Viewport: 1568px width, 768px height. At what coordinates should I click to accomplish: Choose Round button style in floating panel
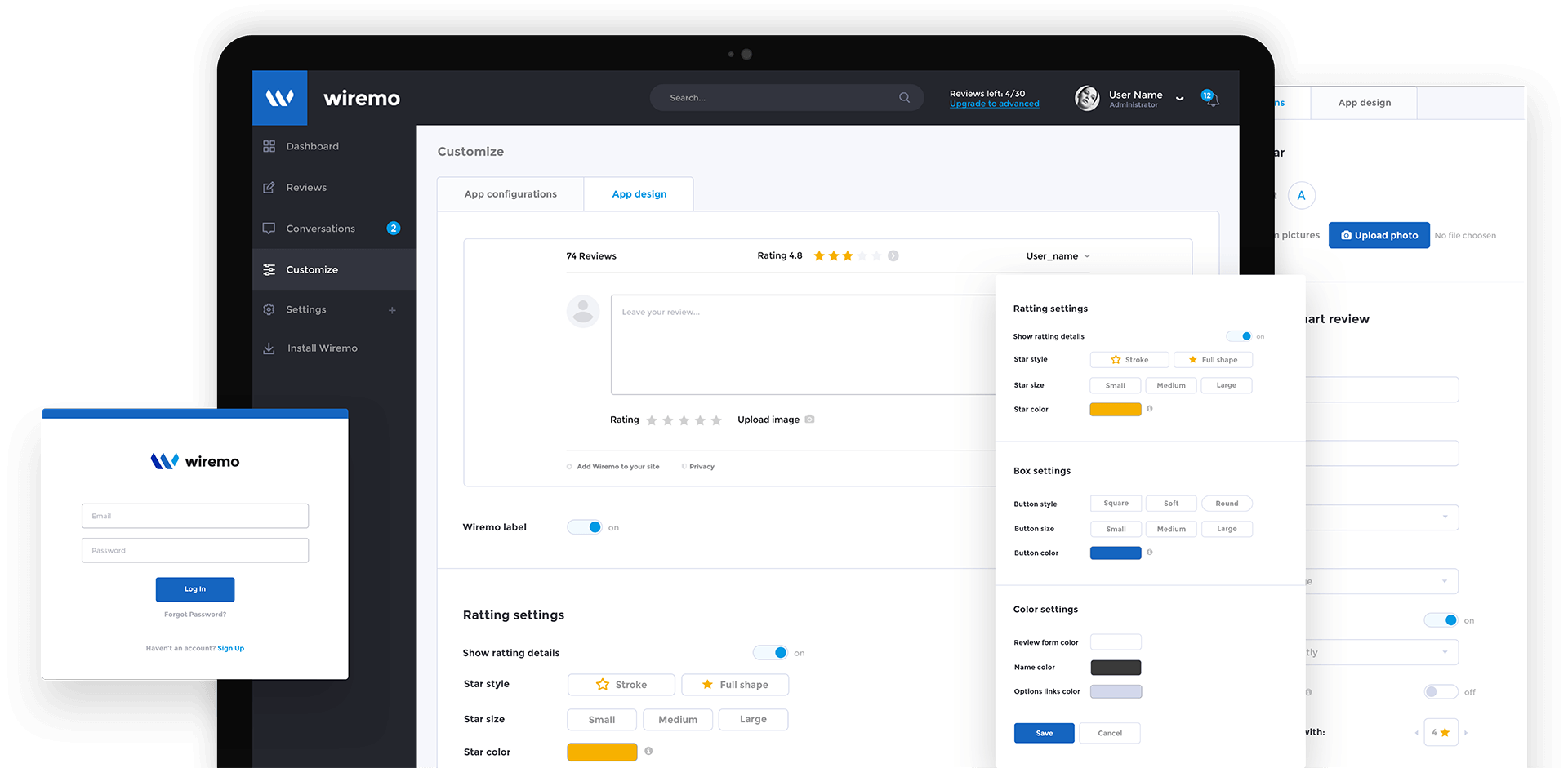tap(1227, 504)
